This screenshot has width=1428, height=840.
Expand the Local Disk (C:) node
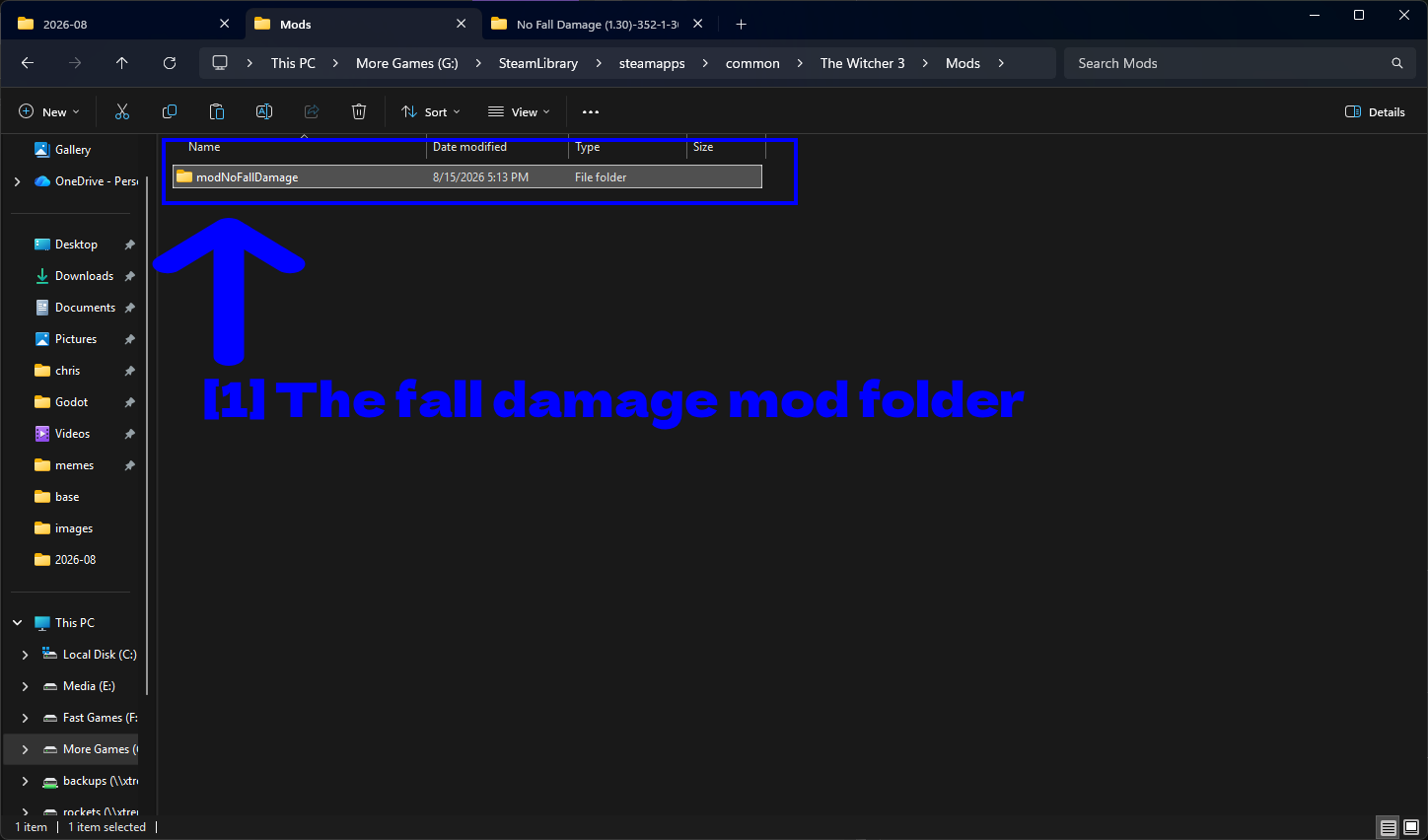[25, 655]
